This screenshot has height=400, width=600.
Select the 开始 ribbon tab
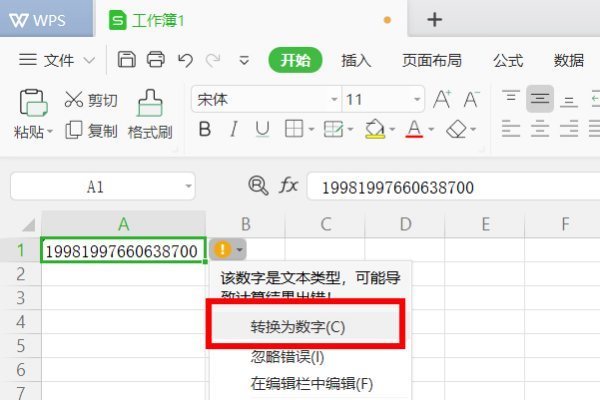pyautogui.click(x=295, y=60)
